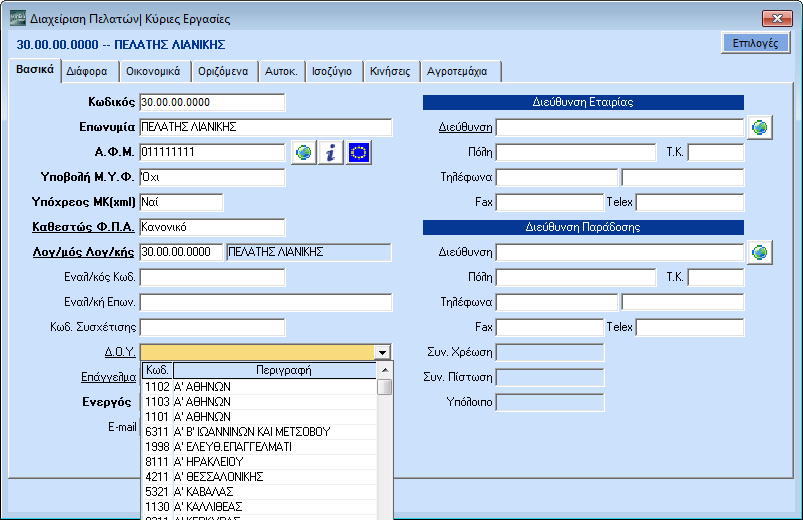This screenshot has width=803, height=520.
Task: Open the Ισοζύγιο tab
Action: (x=332, y=71)
